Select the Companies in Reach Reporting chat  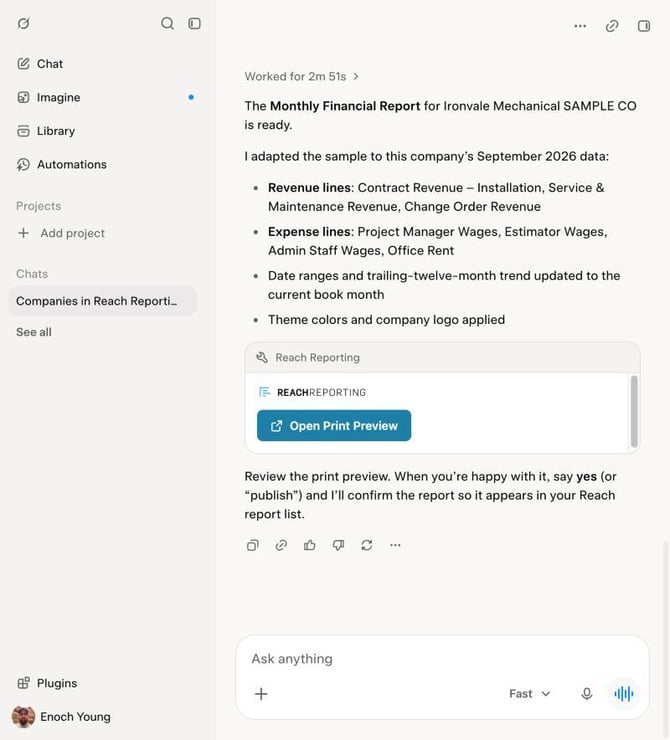click(x=102, y=301)
